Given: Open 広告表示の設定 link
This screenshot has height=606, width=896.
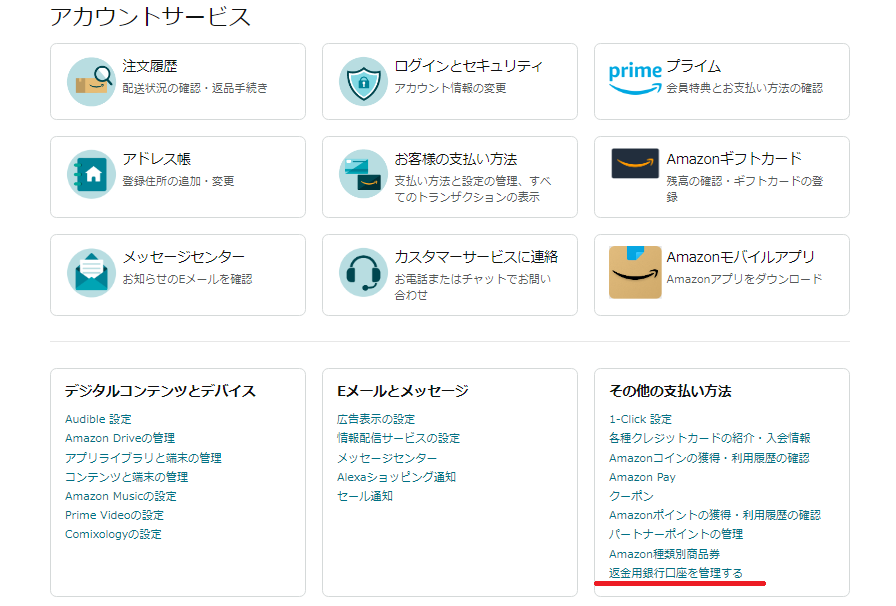Looking at the screenshot, I should tap(376, 419).
